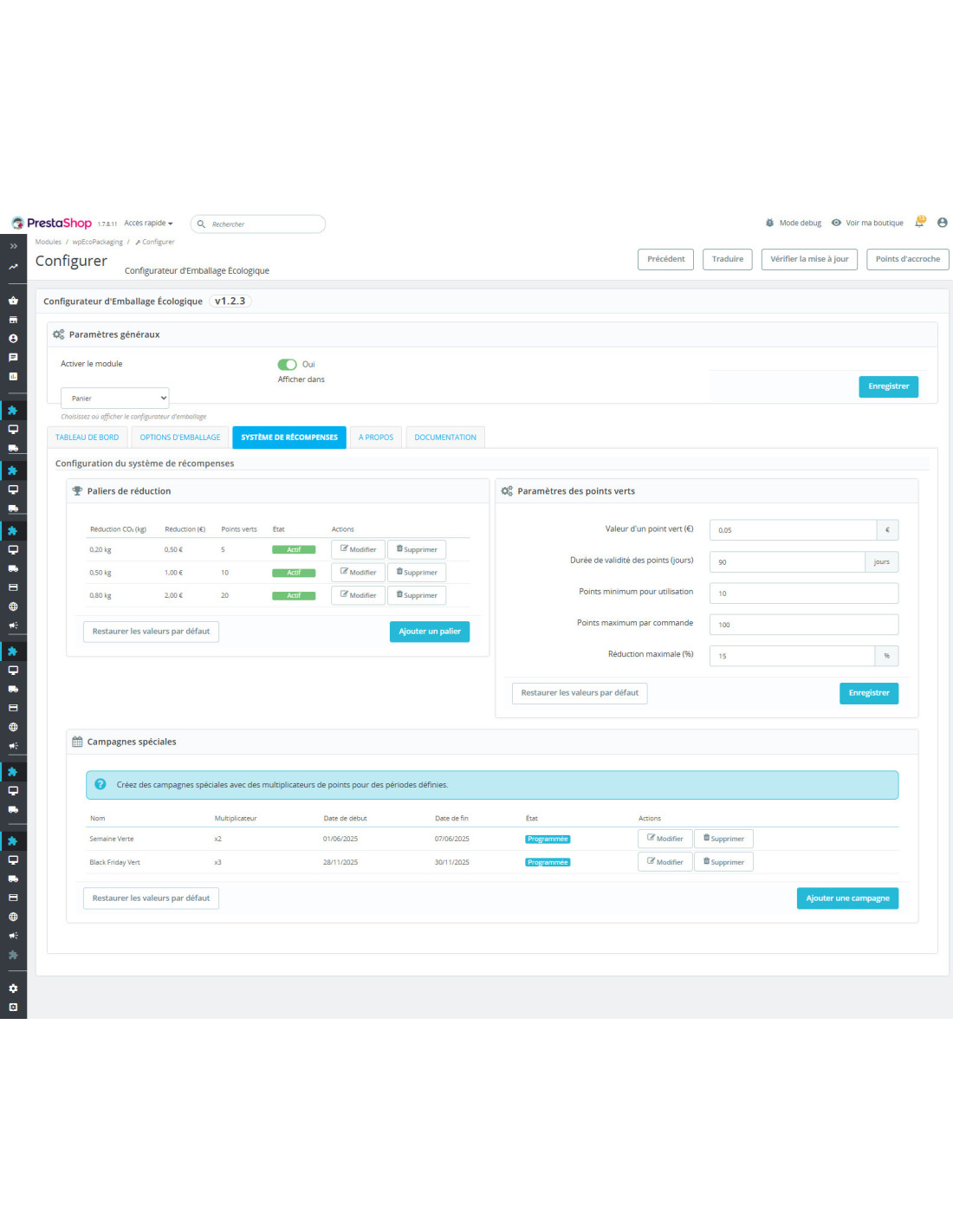Open the user profile avatar icon

942,223
